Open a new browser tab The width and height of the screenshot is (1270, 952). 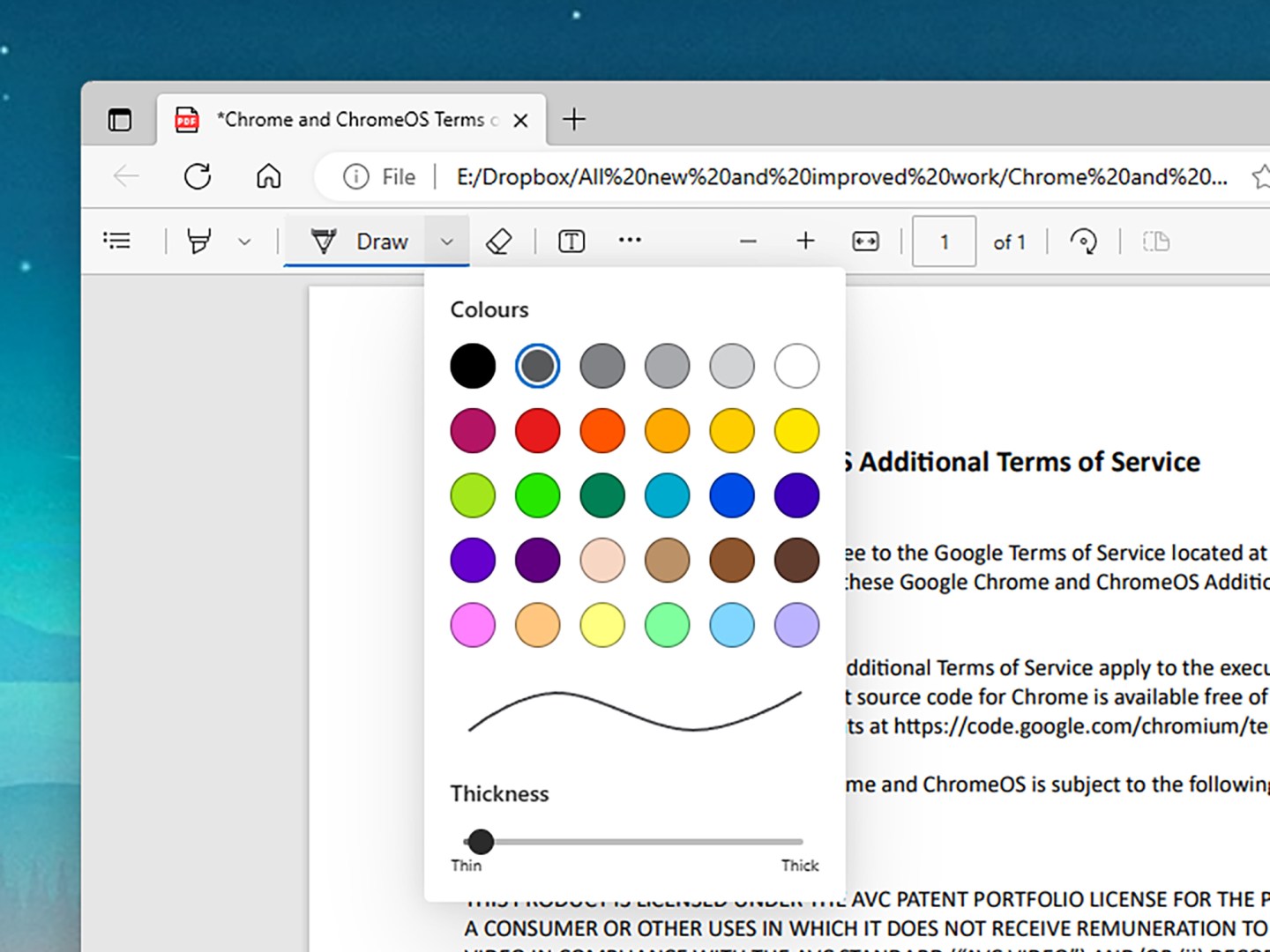[574, 119]
